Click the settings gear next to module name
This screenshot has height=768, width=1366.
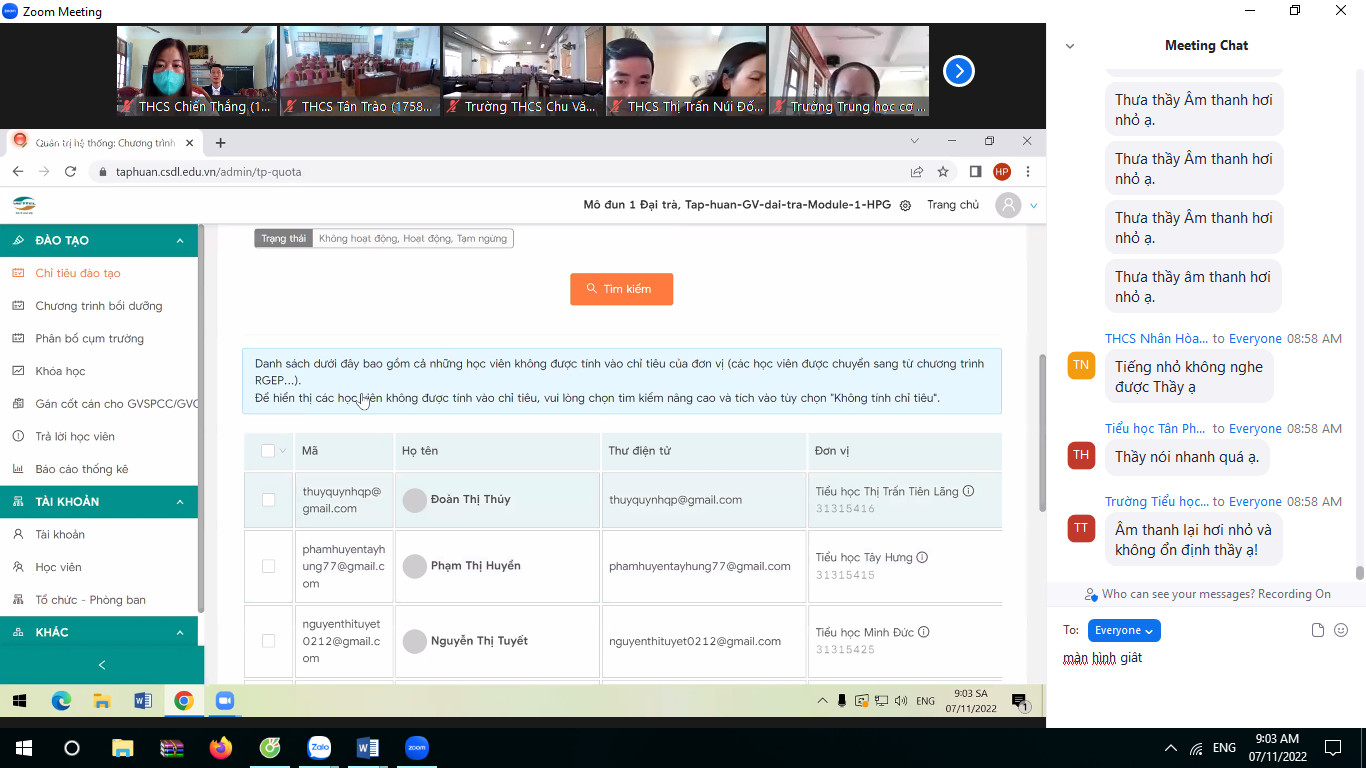click(x=905, y=205)
